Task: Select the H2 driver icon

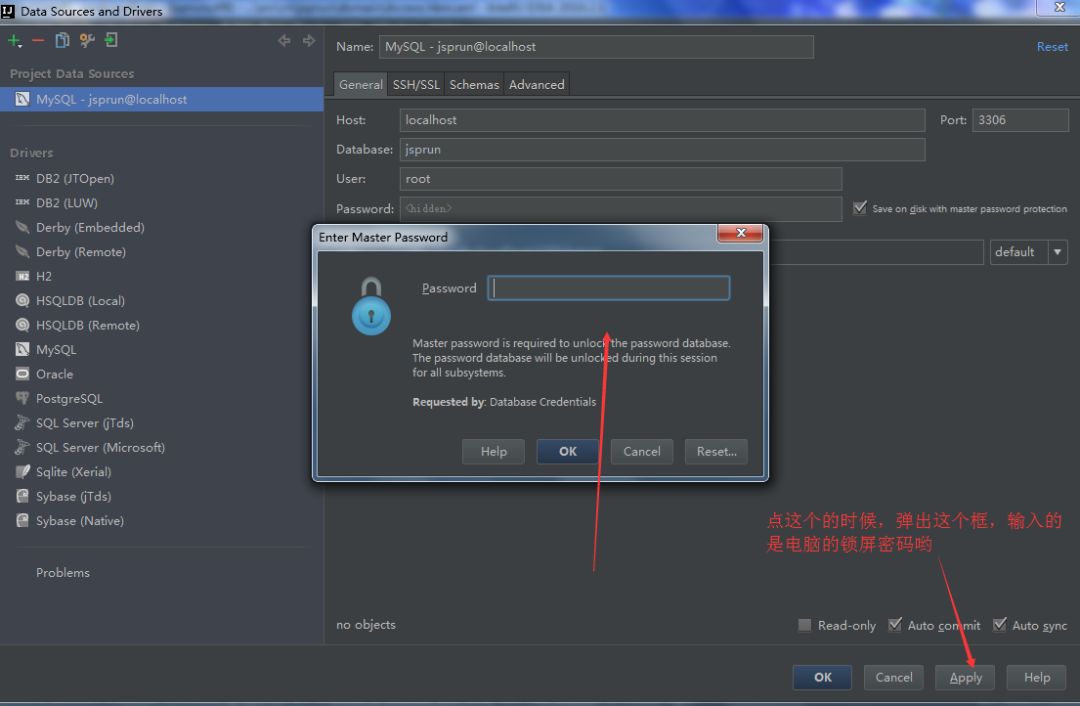Action: 23,276
